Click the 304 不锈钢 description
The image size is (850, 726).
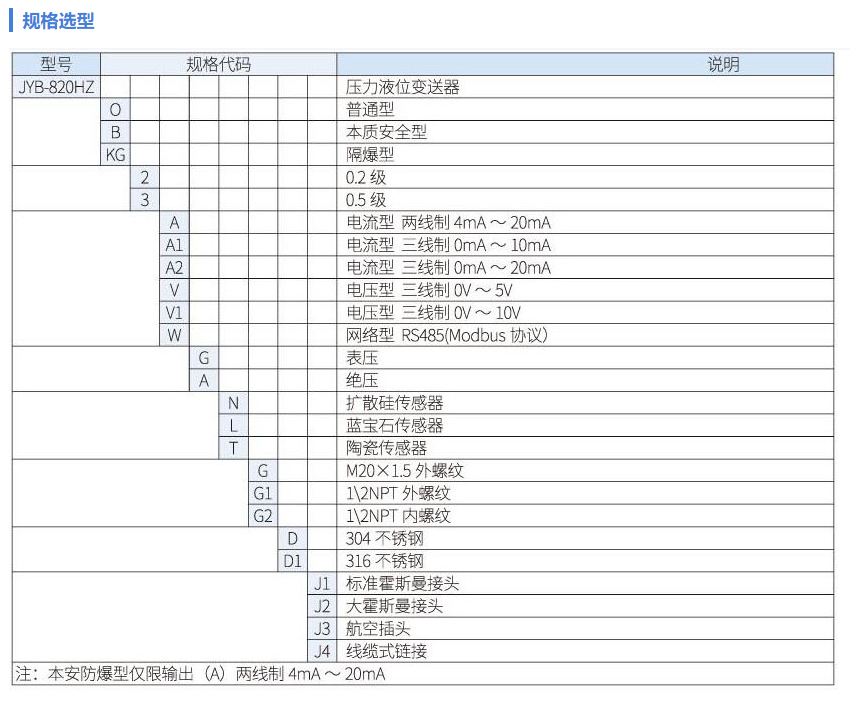[x=385, y=538]
